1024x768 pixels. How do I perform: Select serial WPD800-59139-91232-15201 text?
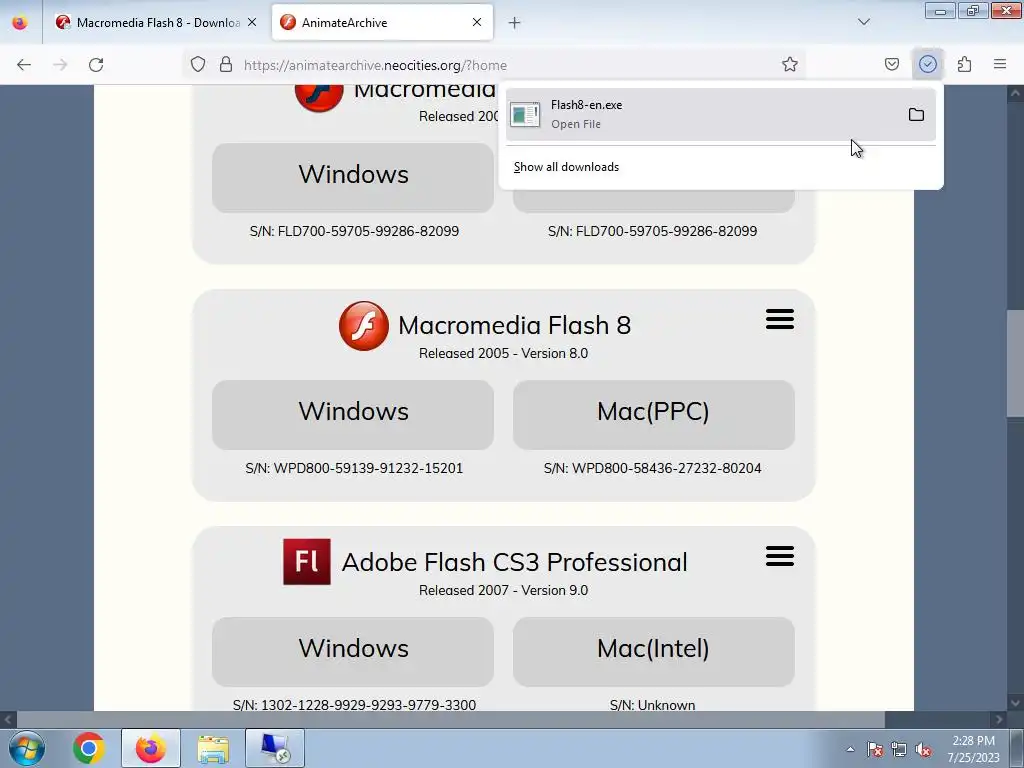click(x=368, y=468)
